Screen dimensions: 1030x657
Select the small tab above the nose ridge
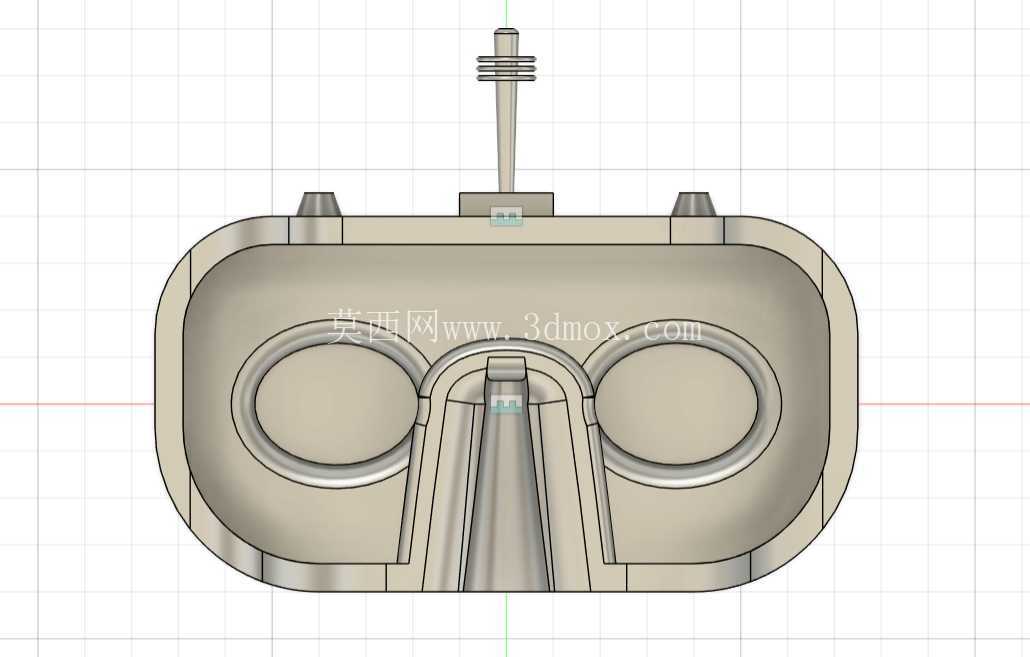pyautogui.click(x=506, y=369)
